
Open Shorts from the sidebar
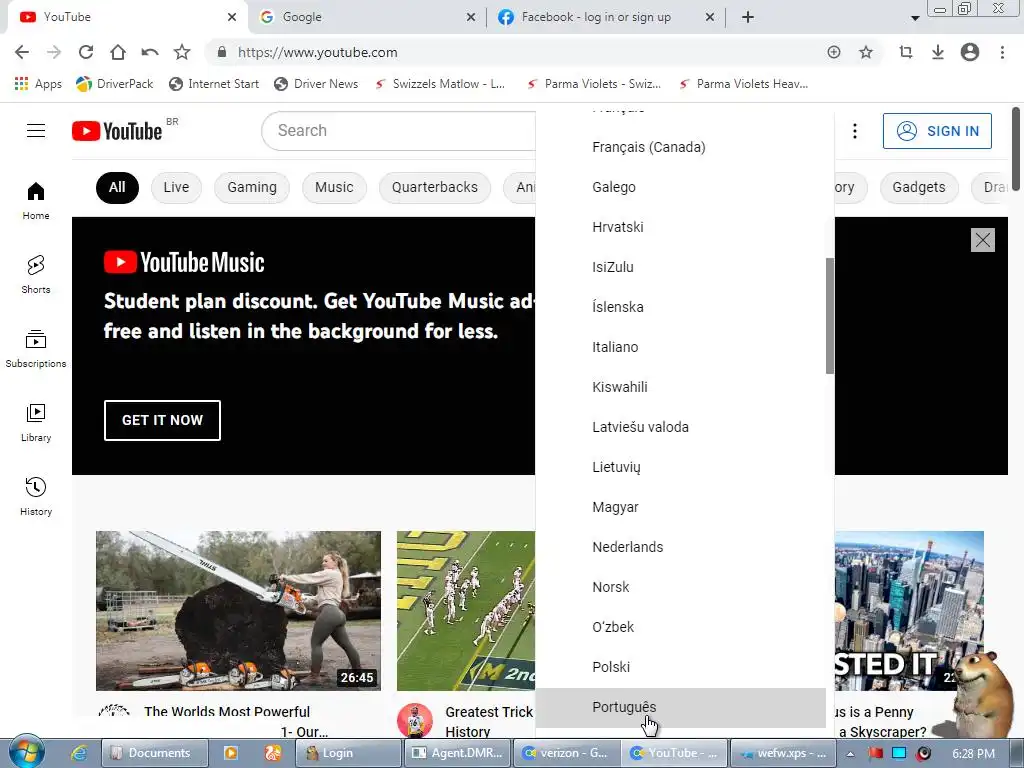[x=36, y=274]
